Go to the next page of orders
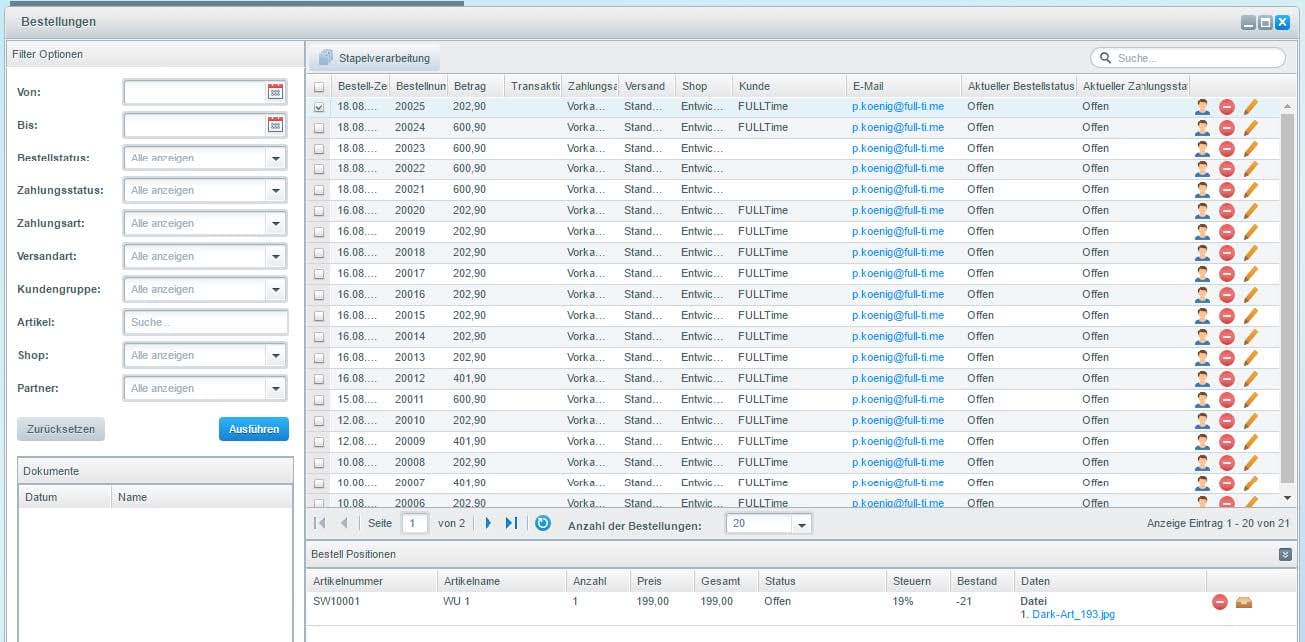Screen dimensions: 1305x642 coord(488,523)
